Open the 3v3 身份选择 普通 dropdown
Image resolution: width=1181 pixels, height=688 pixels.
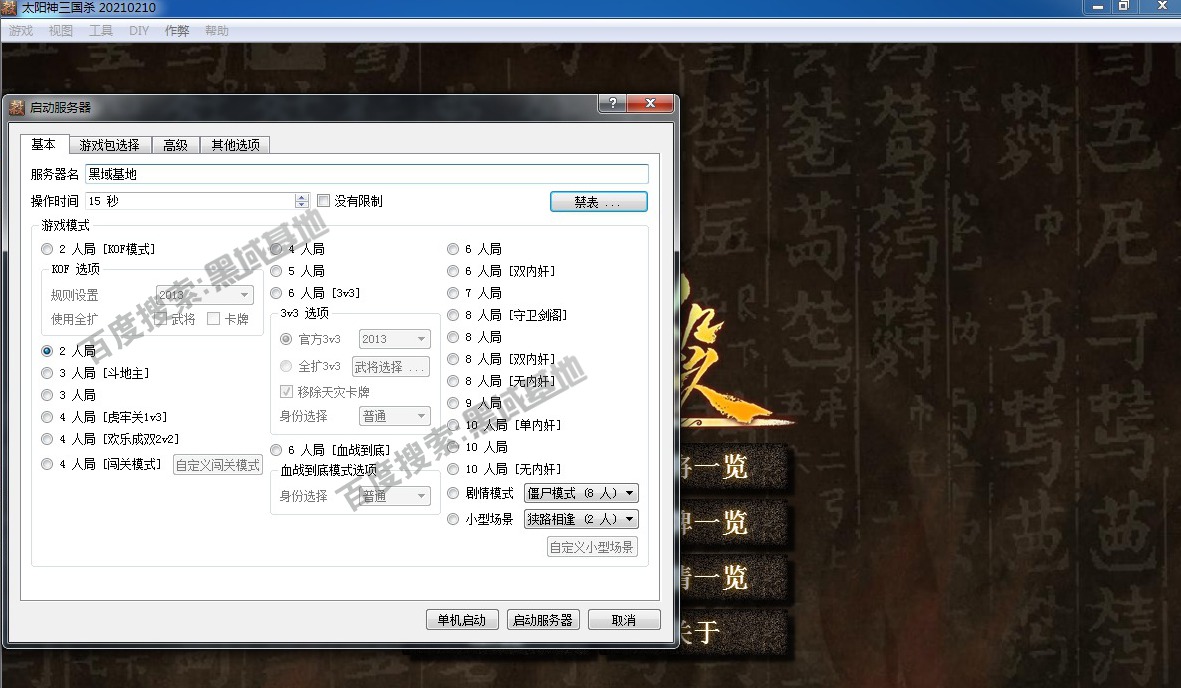pos(395,416)
